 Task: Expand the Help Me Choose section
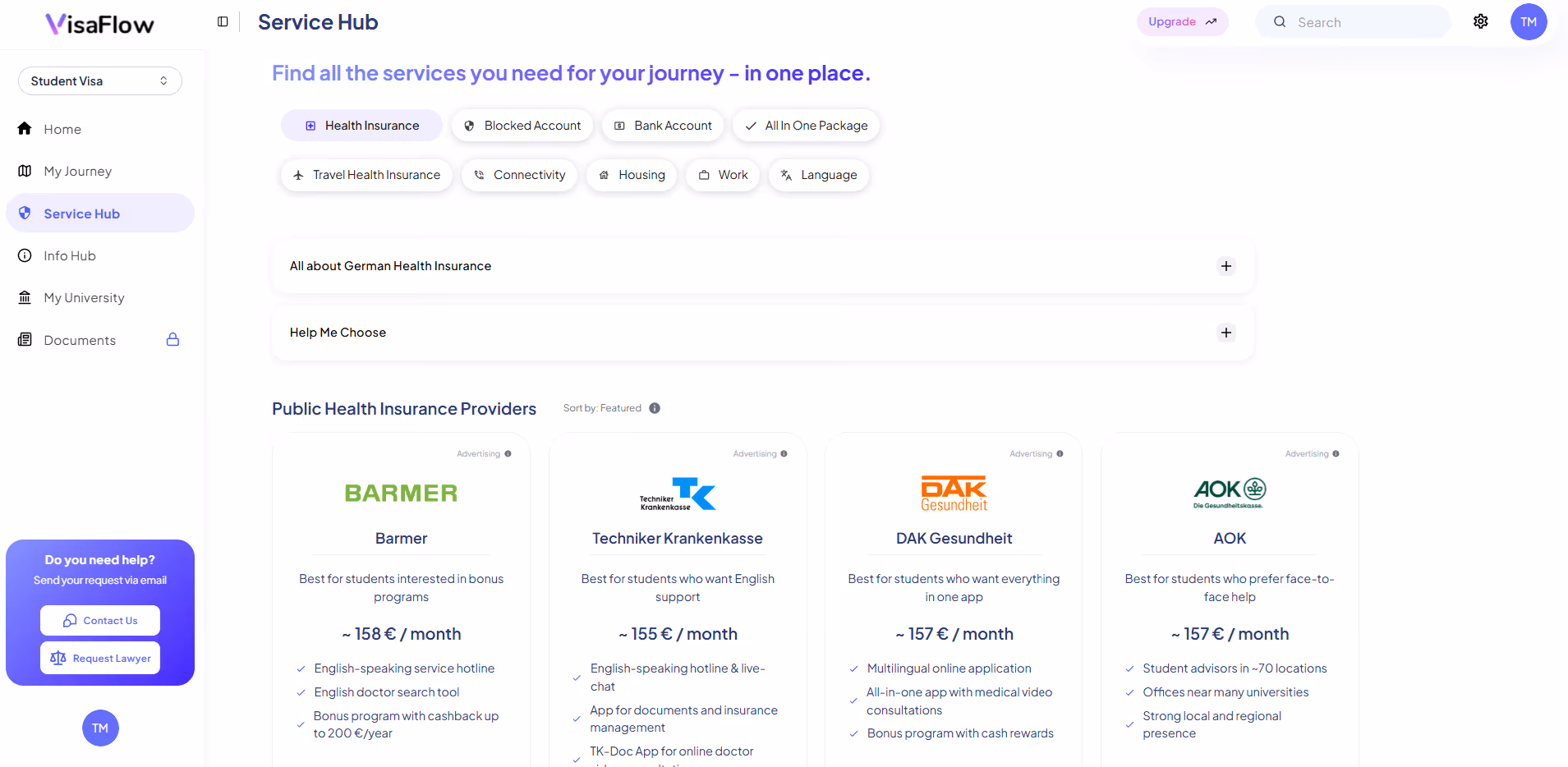point(1225,333)
